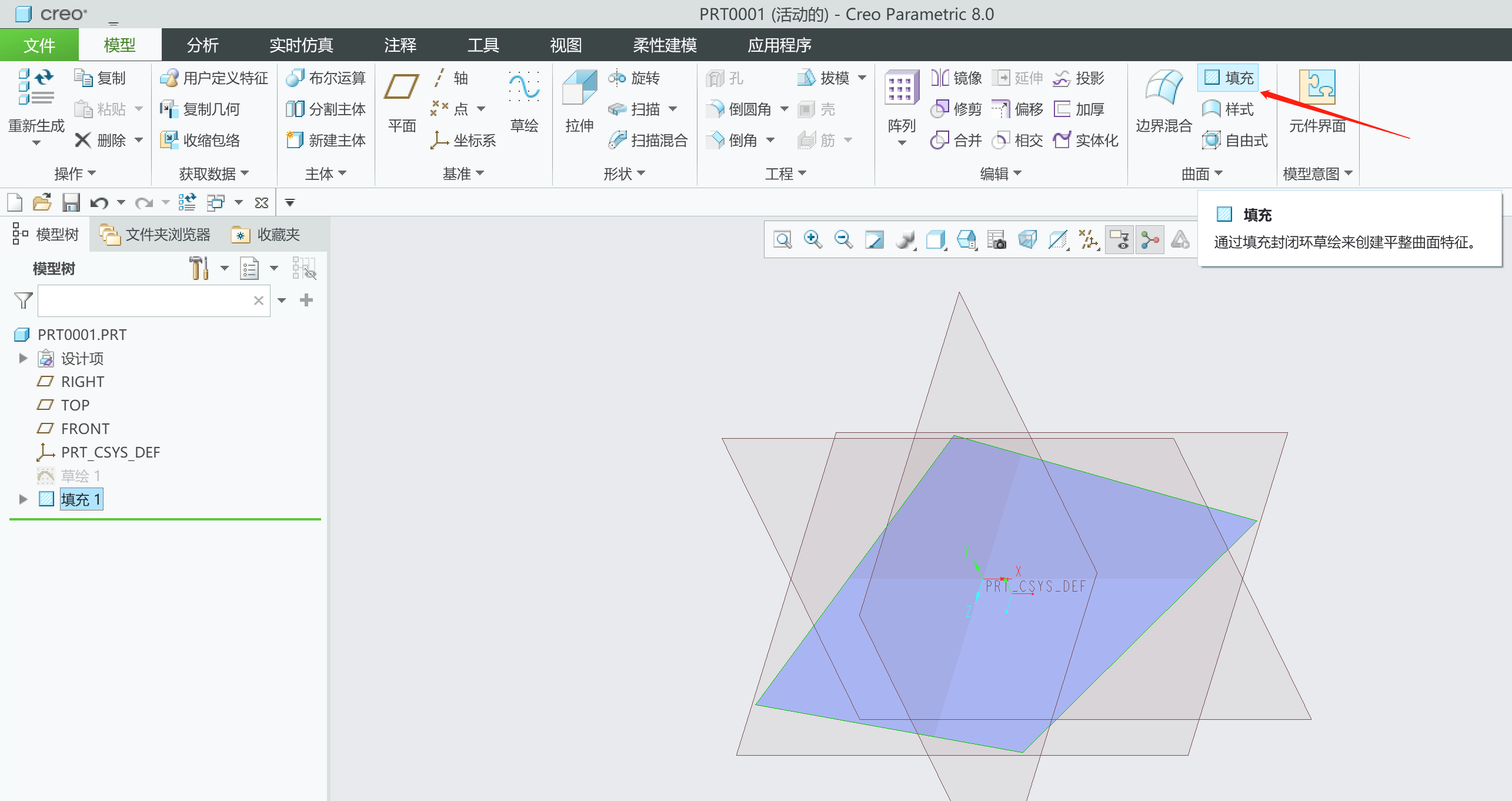Image resolution: width=1512 pixels, height=801 pixels.
Task: Click the model tree filter input field
Action: coord(154,301)
